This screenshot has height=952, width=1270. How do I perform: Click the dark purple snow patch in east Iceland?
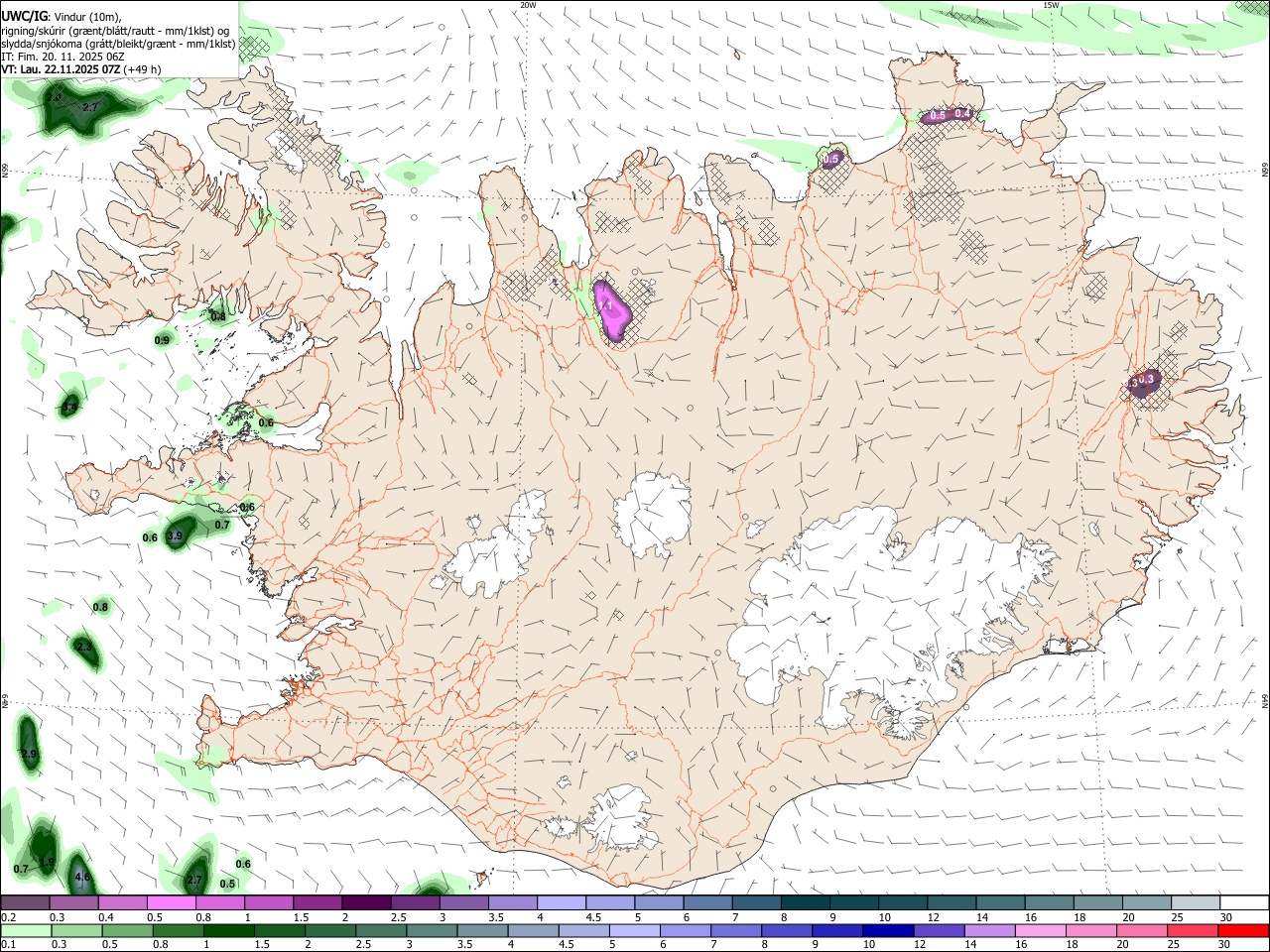click(x=1143, y=382)
